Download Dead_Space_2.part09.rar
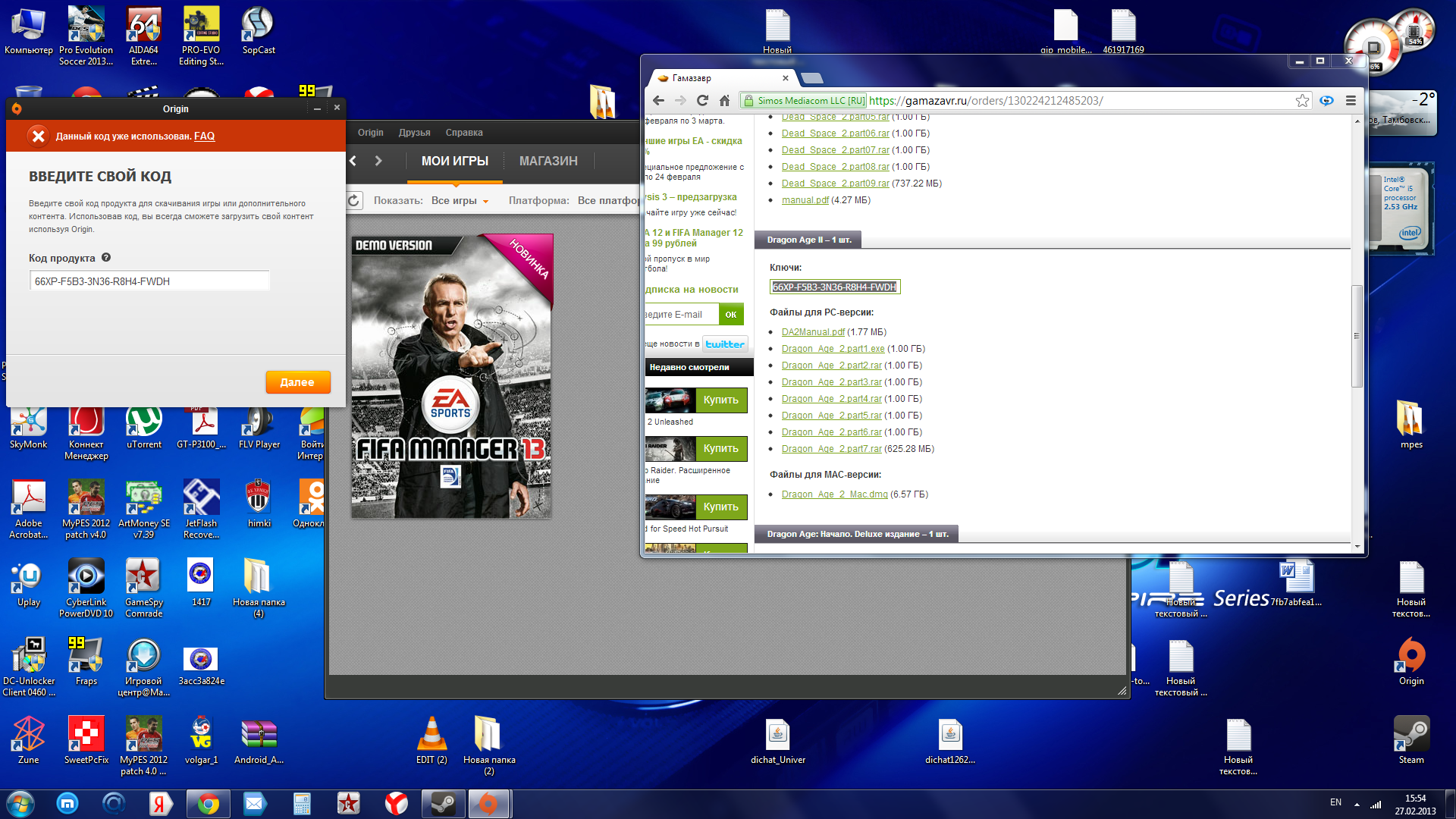This screenshot has width=1456, height=819. 835,183
